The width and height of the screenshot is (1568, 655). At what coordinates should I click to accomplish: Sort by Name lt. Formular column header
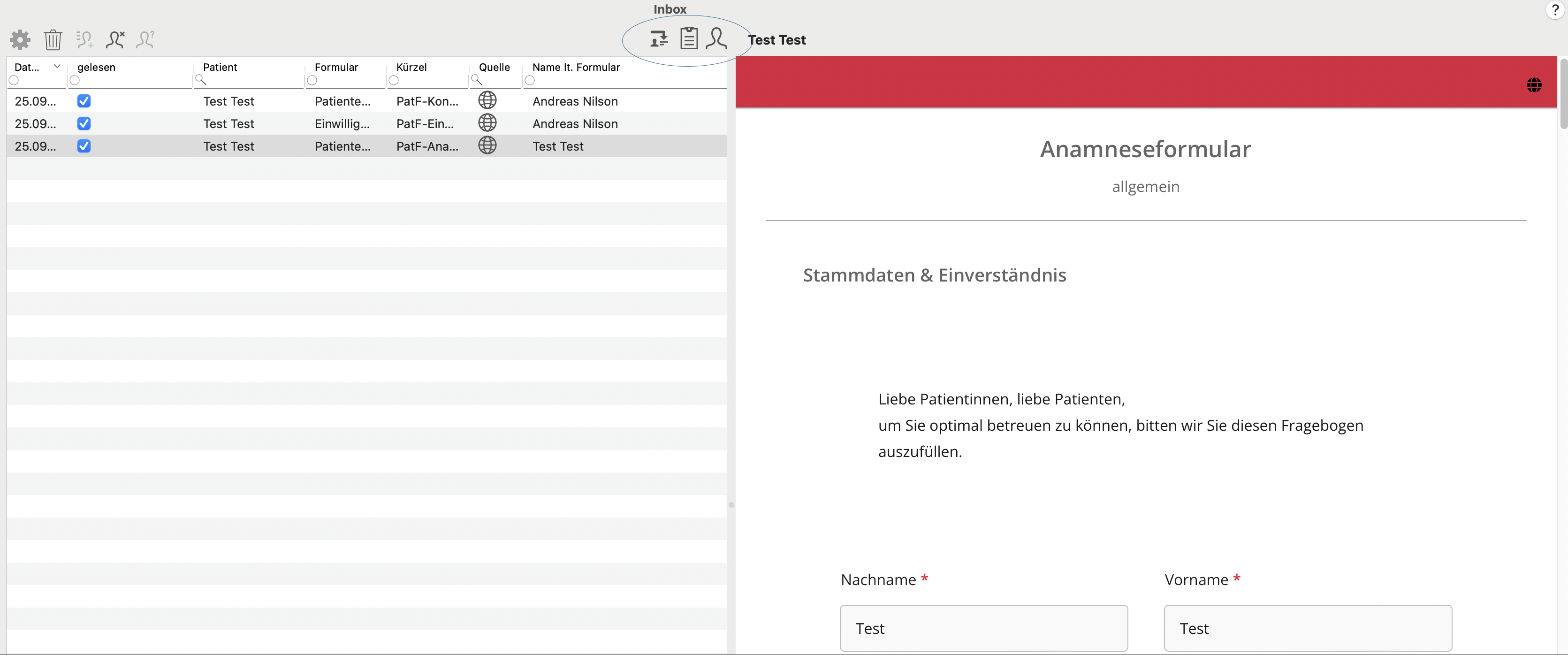(x=576, y=67)
